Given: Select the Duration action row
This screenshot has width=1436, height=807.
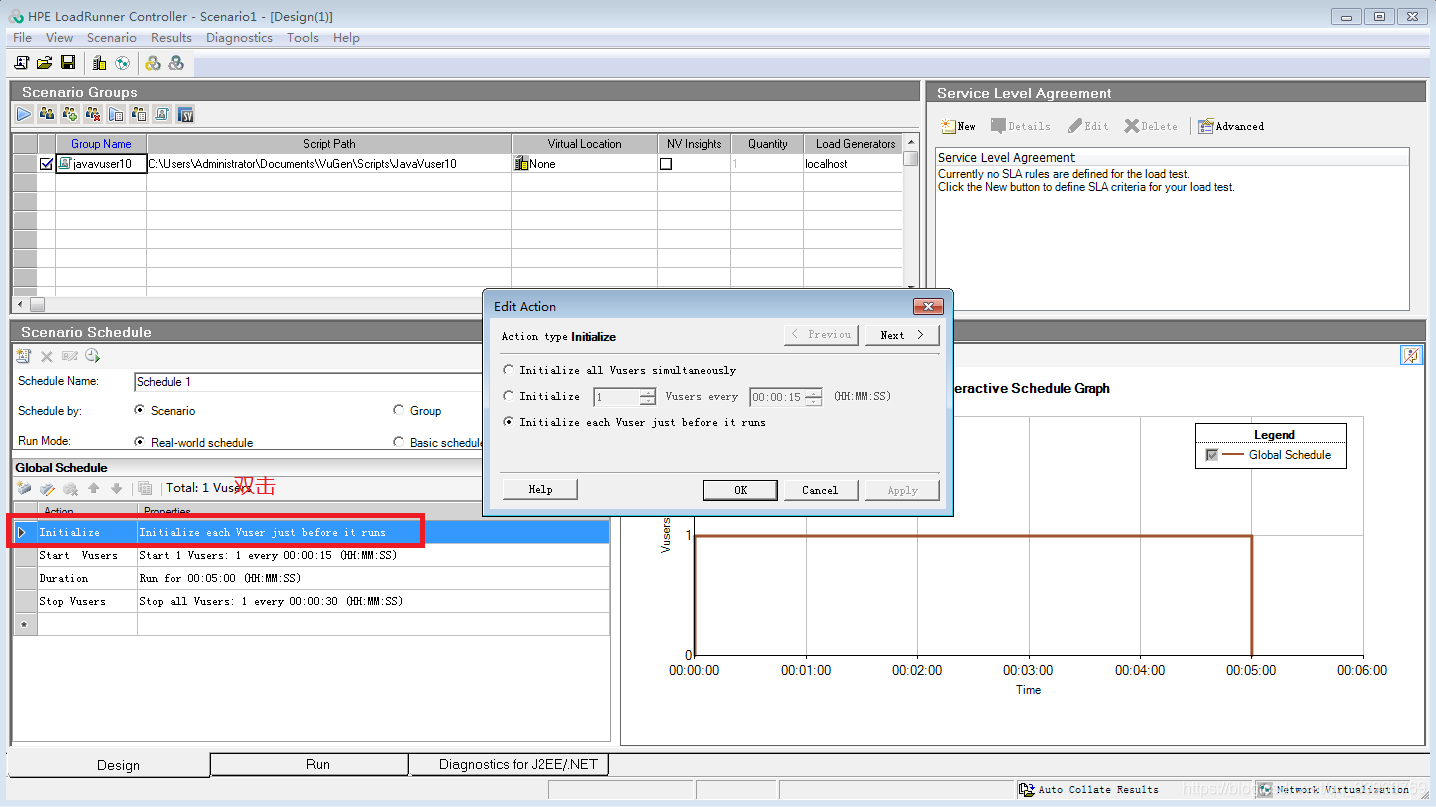Looking at the screenshot, I should click(311, 578).
